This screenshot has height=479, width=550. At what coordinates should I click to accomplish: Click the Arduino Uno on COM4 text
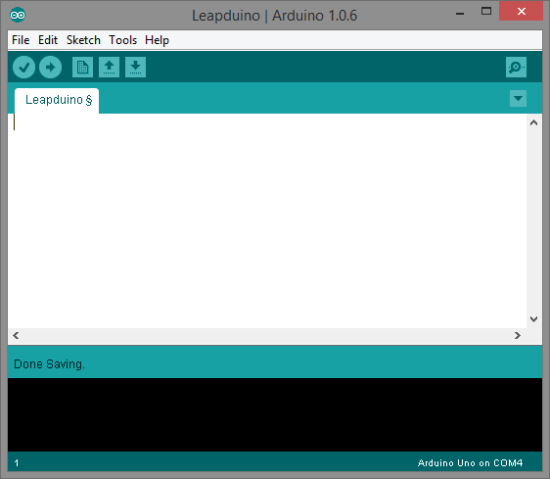coord(470,463)
